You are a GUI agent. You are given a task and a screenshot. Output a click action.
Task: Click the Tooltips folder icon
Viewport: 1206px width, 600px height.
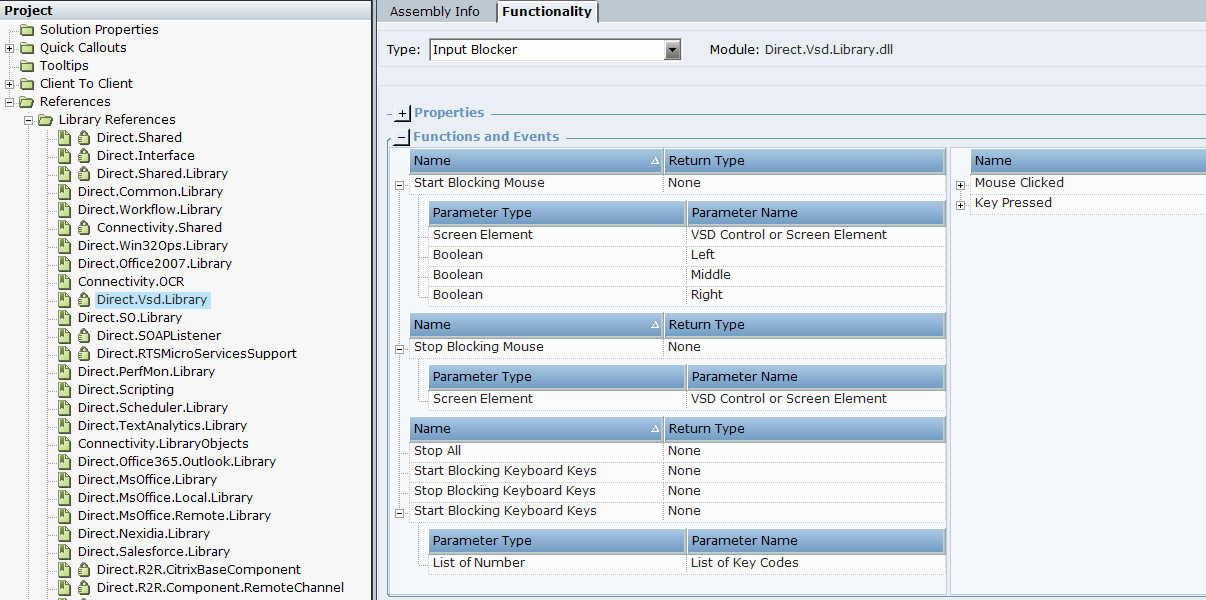coord(27,66)
